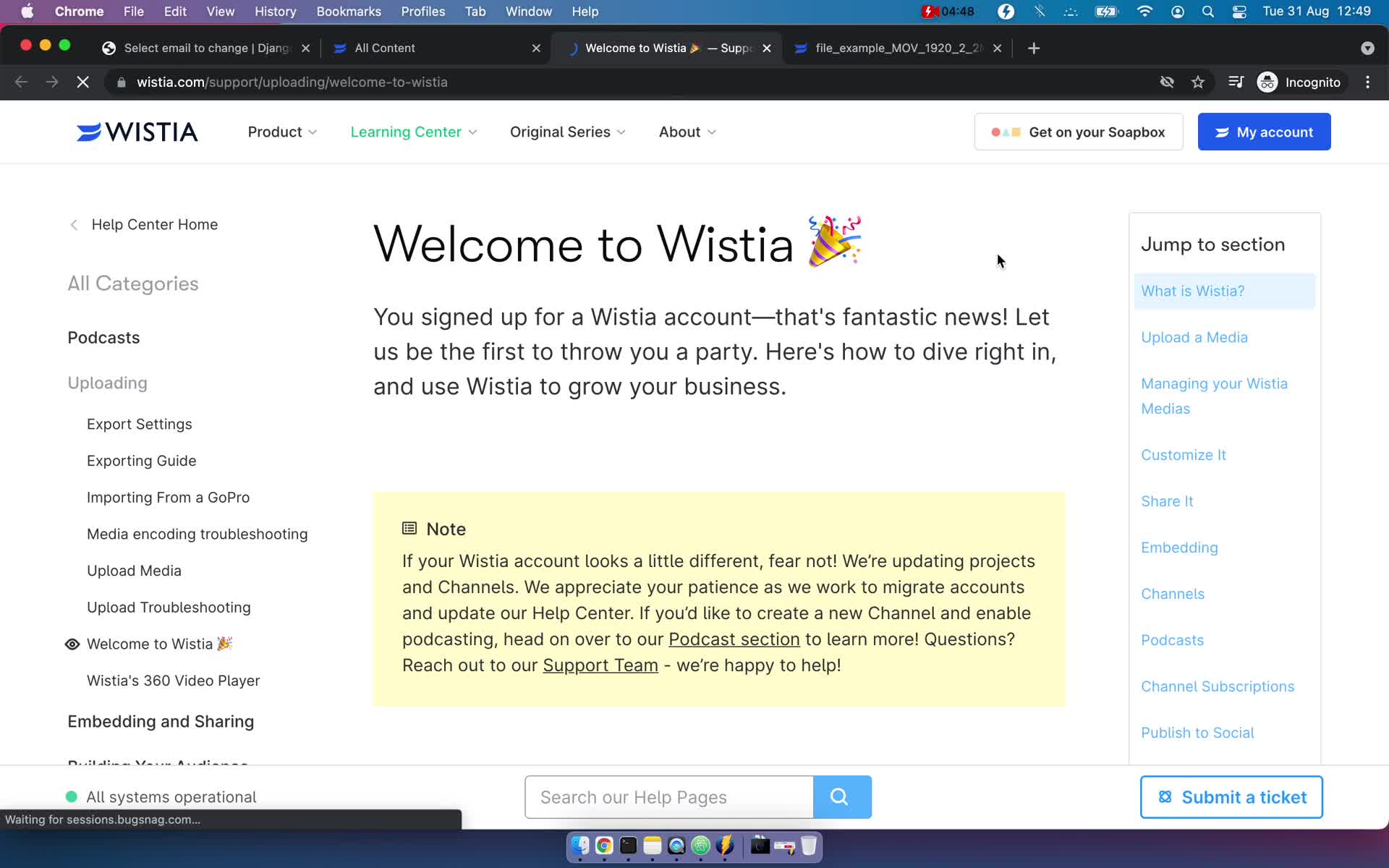Viewport: 1389px width, 868px height.
Task: Open the Trash in the dock
Action: click(x=809, y=845)
